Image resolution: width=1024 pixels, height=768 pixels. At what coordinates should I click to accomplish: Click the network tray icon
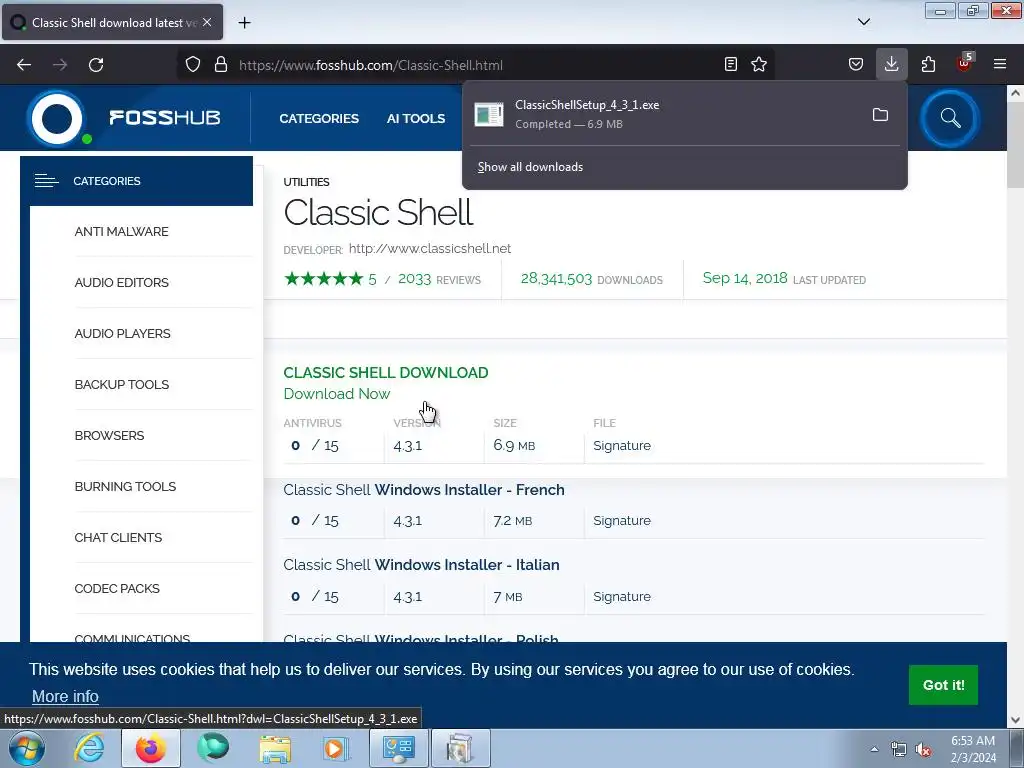[899, 750]
